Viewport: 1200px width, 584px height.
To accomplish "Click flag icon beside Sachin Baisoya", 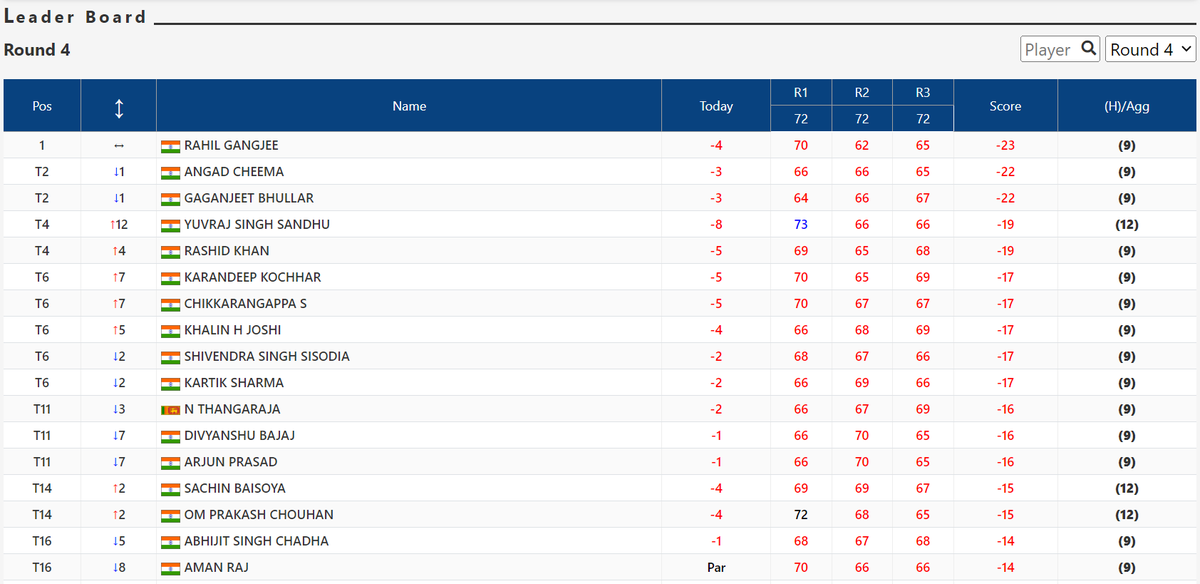I will [x=170, y=489].
